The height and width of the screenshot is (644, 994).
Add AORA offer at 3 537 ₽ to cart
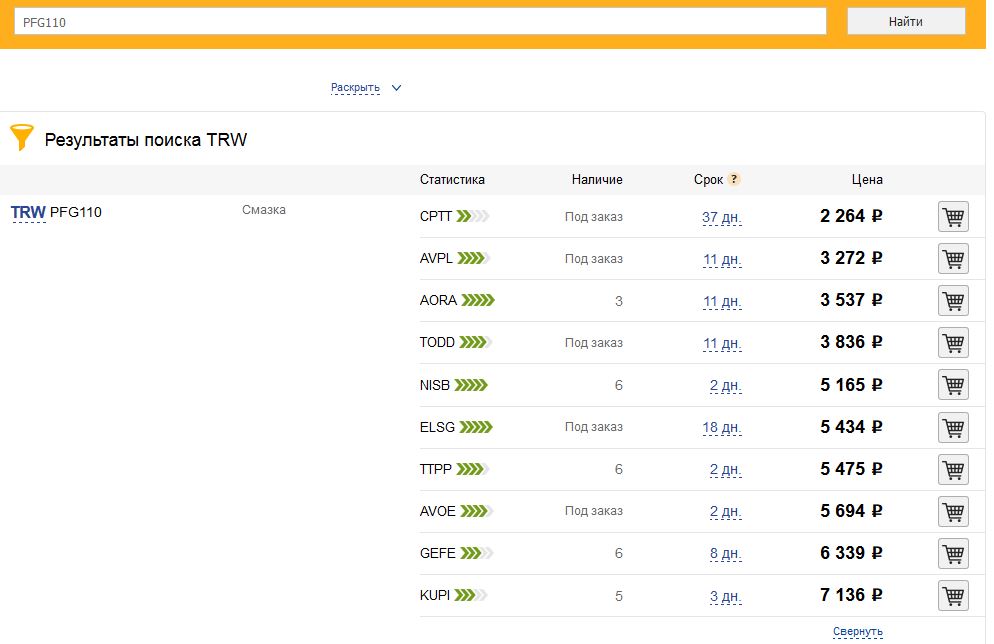[953, 300]
